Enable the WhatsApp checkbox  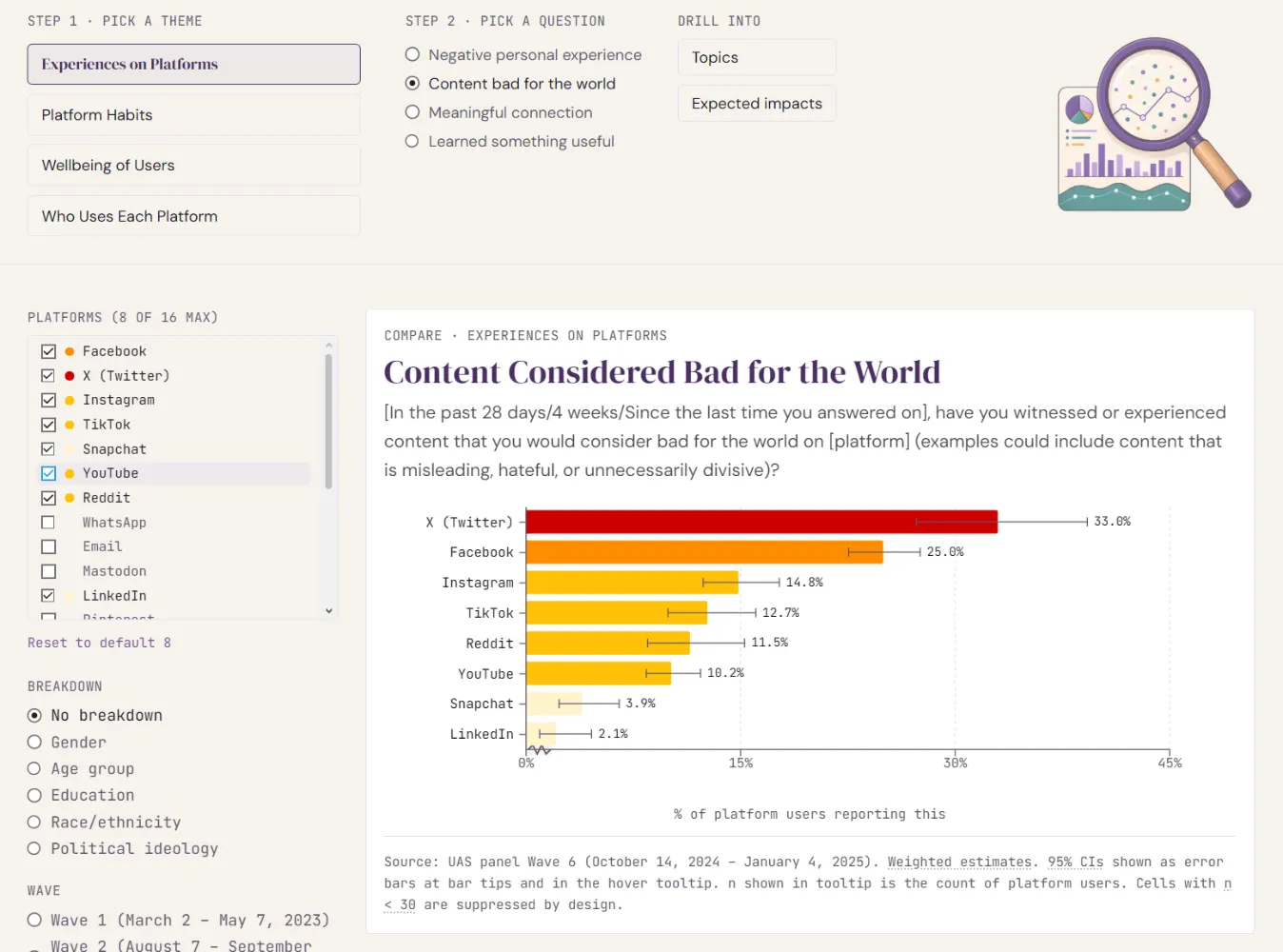point(49,523)
